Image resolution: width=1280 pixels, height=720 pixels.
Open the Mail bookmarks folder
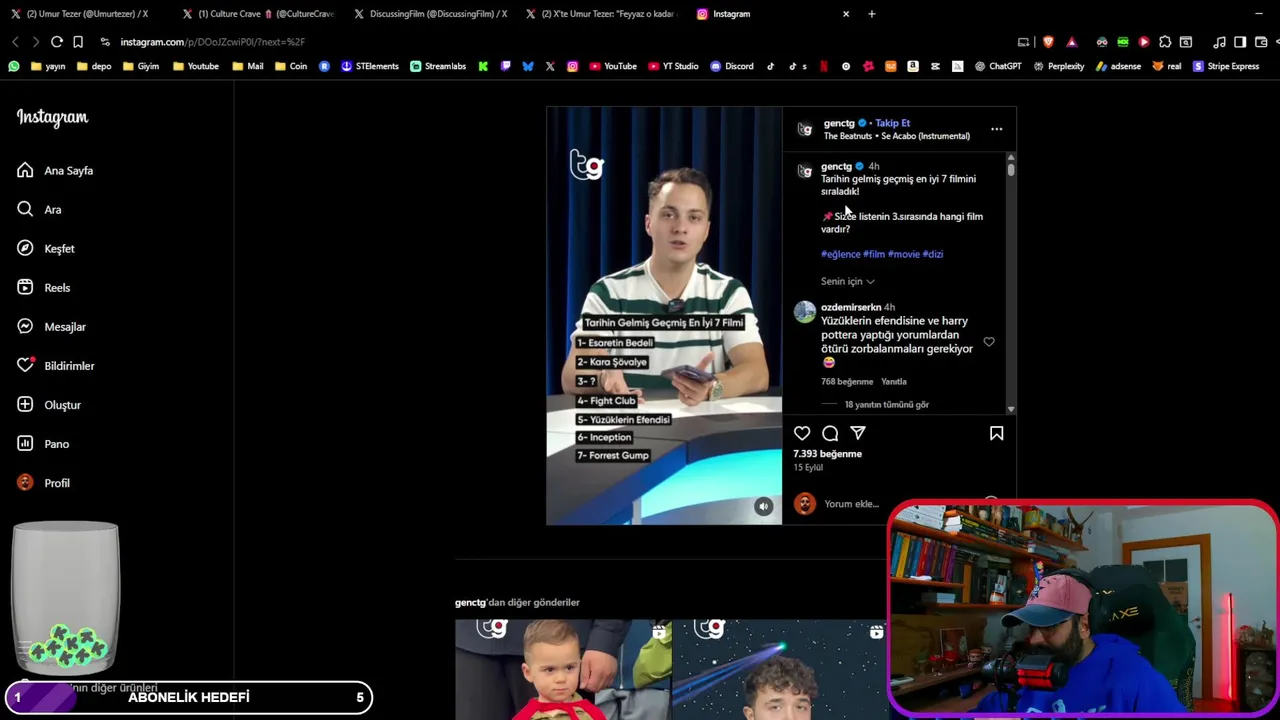[x=247, y=66]
